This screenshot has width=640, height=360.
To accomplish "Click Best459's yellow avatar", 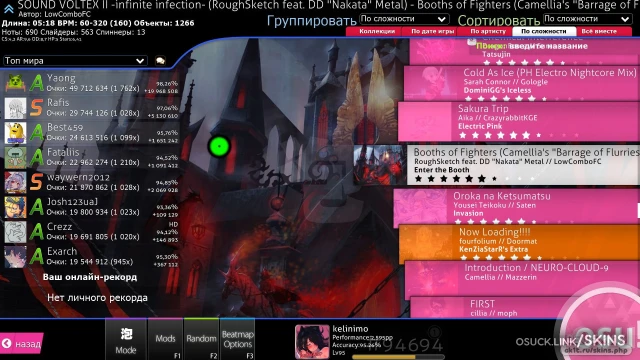I will point(16,133).
